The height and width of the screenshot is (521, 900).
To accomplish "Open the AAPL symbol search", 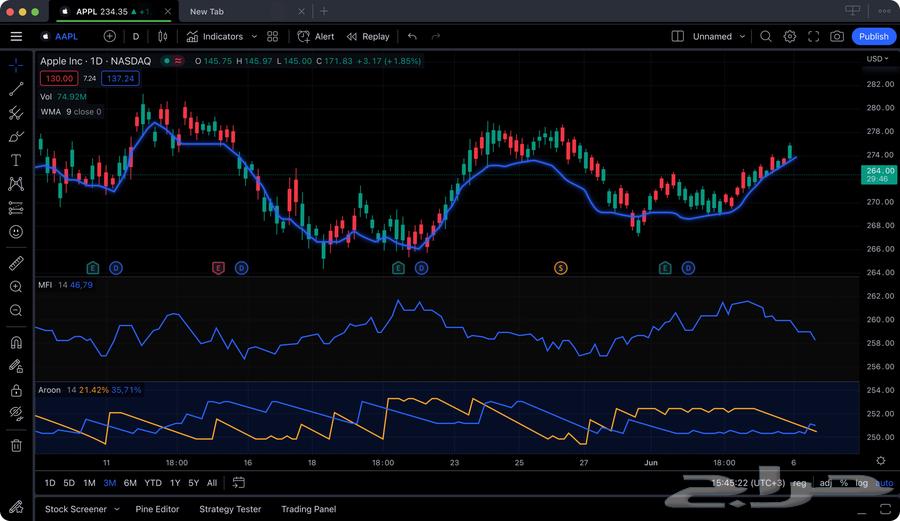I will (x=60, y=36).
